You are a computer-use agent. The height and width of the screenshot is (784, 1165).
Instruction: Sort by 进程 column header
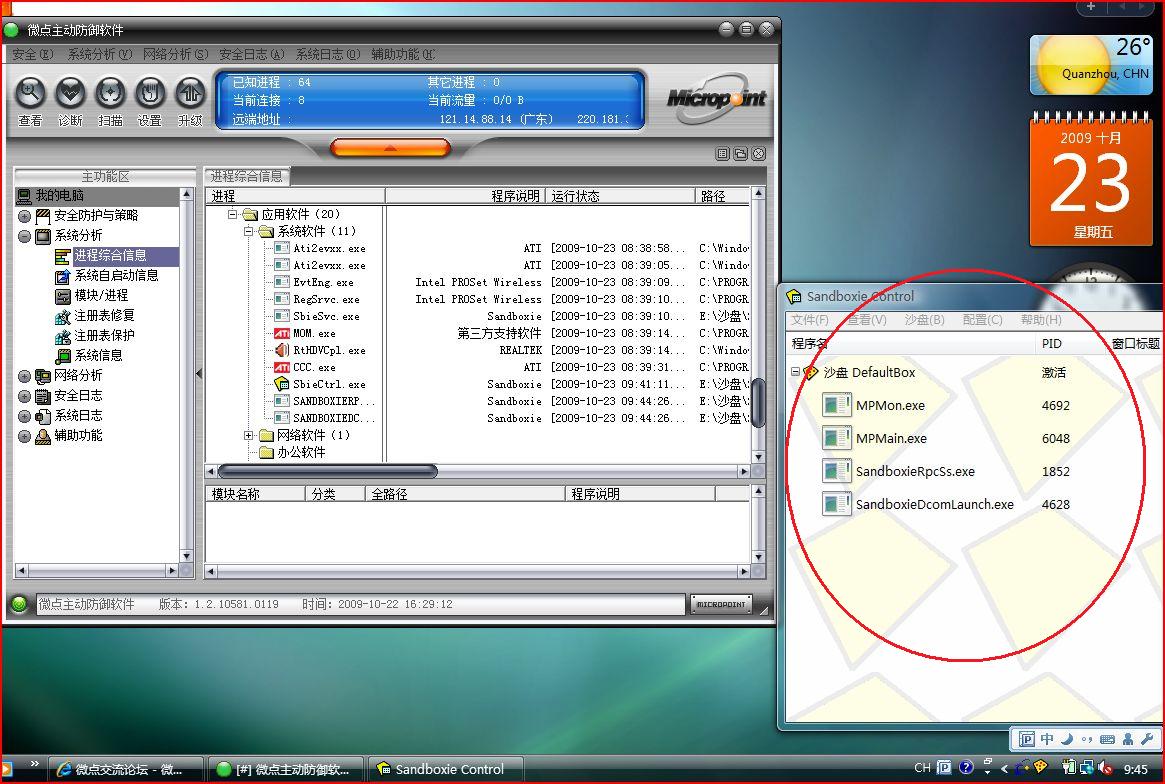click(296, 196)
